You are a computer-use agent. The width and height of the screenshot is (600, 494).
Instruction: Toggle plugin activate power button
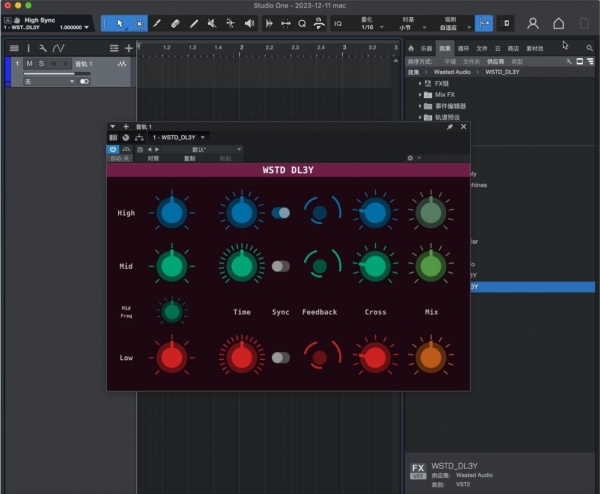[x=112, y=149]
